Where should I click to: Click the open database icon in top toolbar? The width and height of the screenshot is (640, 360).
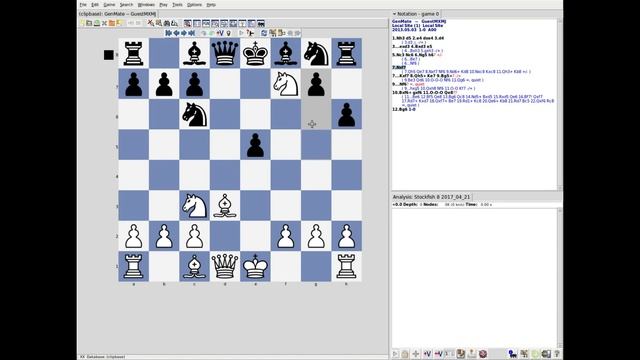[89, 23]
